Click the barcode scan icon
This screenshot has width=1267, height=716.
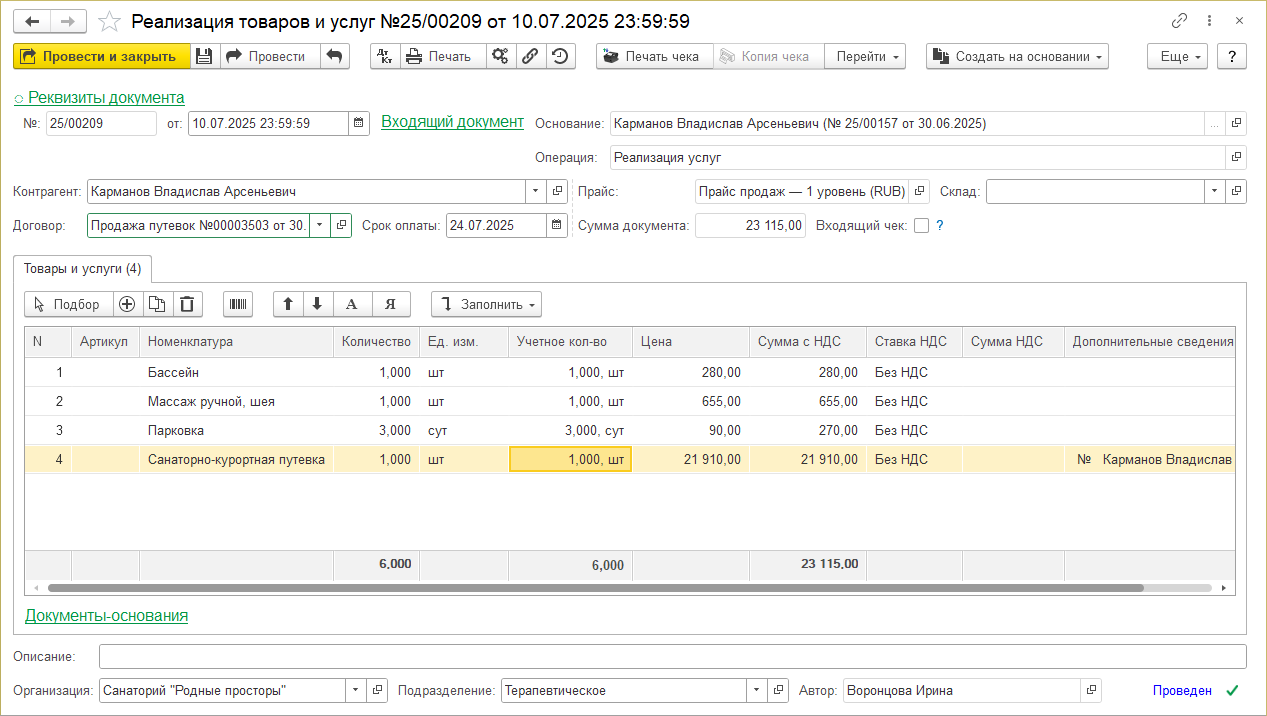pyautogui.click(x=238, y=304)
